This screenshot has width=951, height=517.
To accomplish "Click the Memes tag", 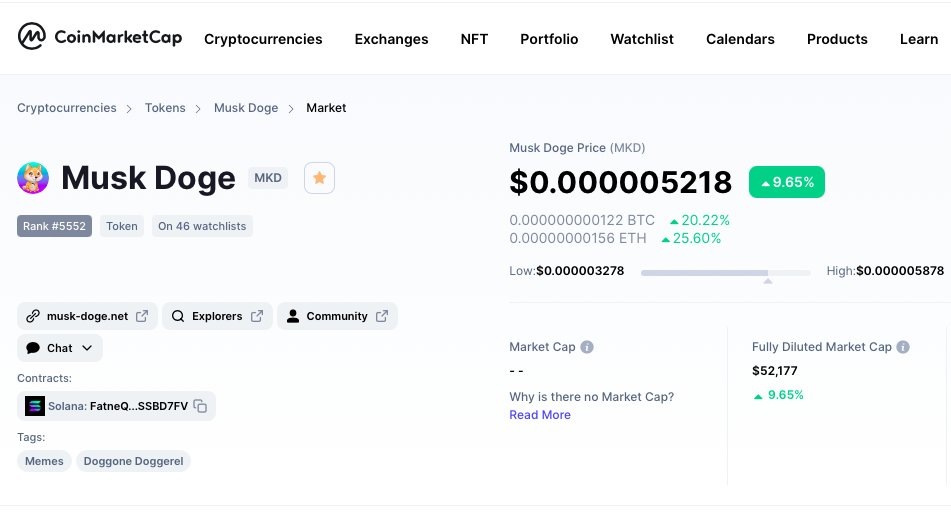I will coord(44,461).
